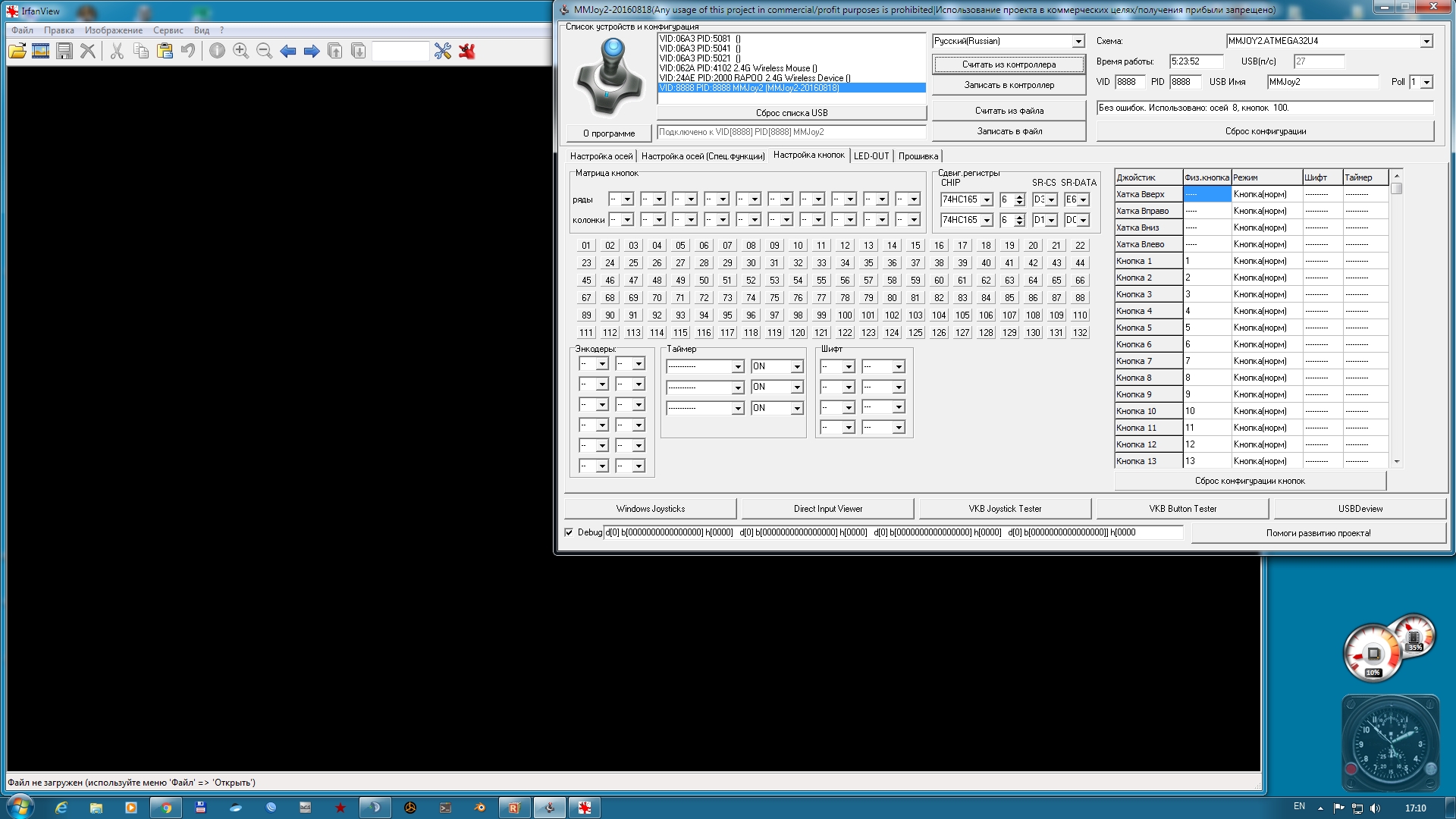Click the VID 8888 input field
Viewport: 1456px width, 819px height.
point(1130,82)
